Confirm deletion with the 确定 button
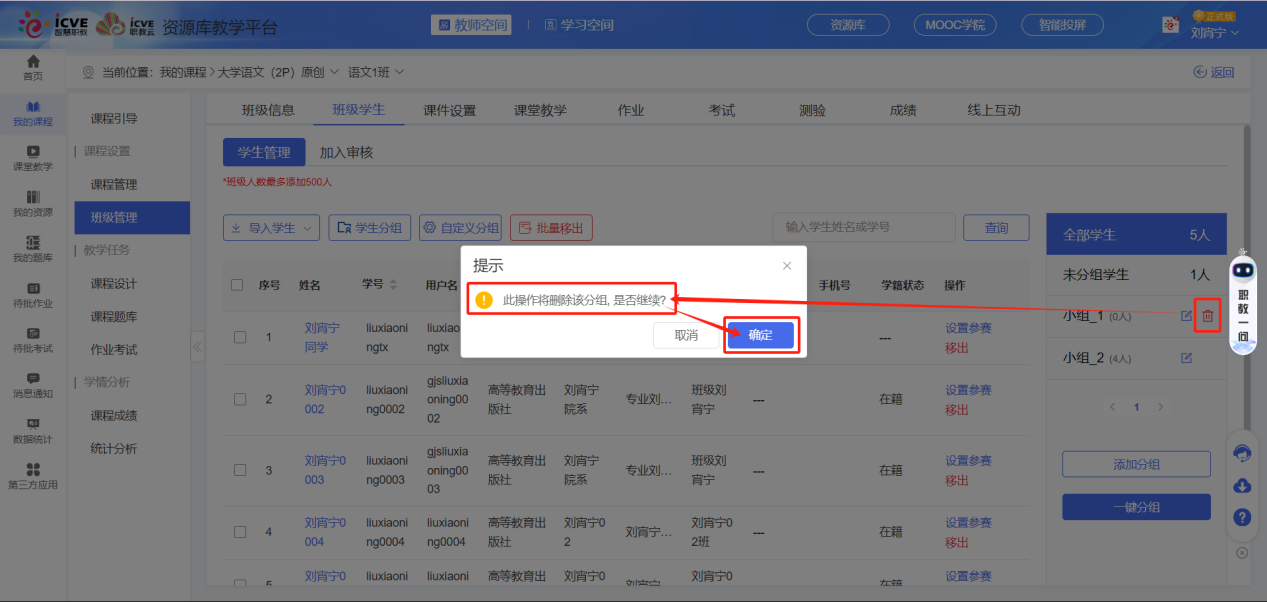This screenshot has width=1267, height=602. coord(760,335)
